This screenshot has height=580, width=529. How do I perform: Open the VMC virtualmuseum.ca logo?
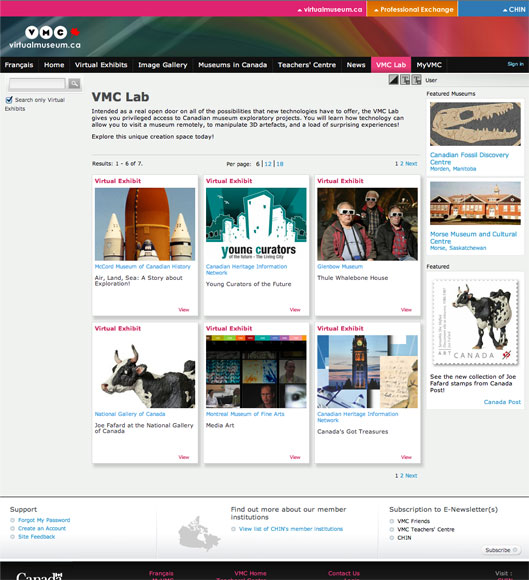coord(45,37)
